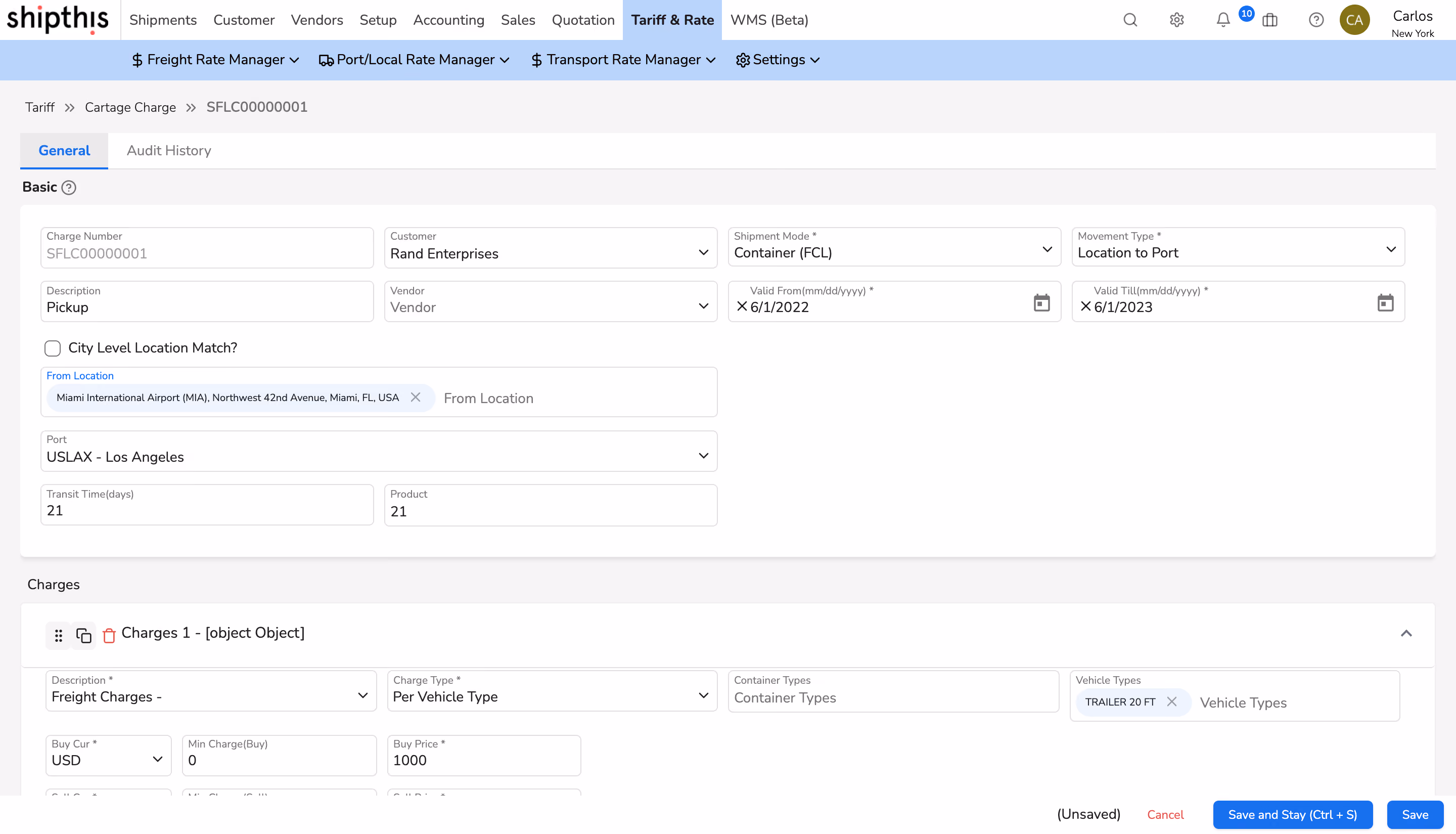Screen dimensions: 1456x834
Task: Expand Transport Rate Manager menu
Action: [x=623, y=60]
